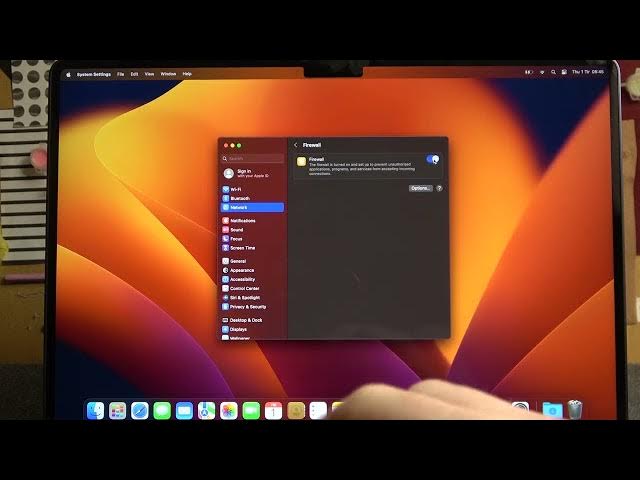Viewport: 640px width, 480px height.
Task: Open the Apple menu
Action: tap(68, 74)
